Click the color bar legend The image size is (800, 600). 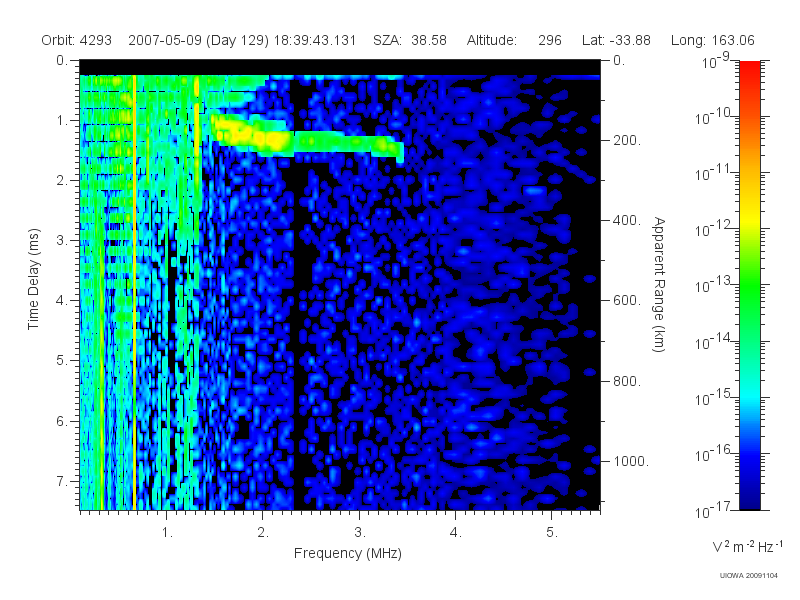coord(749,285)
